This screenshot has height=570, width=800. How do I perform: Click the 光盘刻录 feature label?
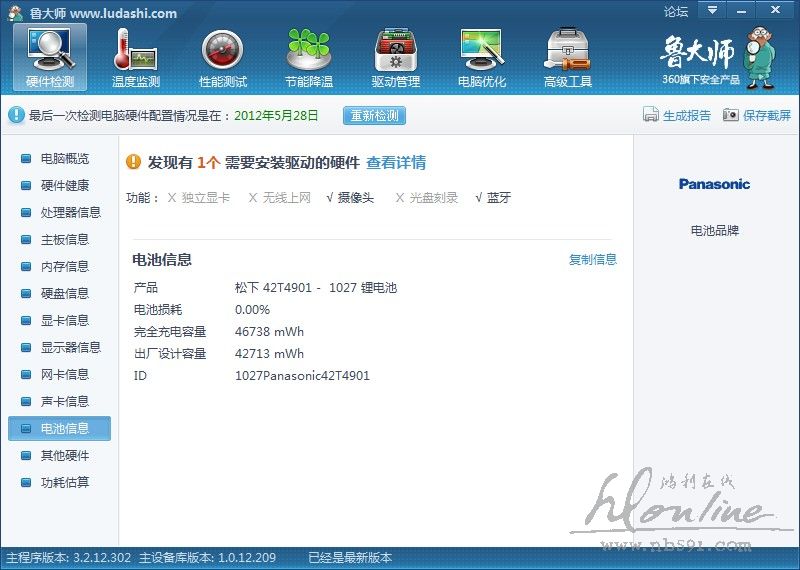(x=434, y=197)
